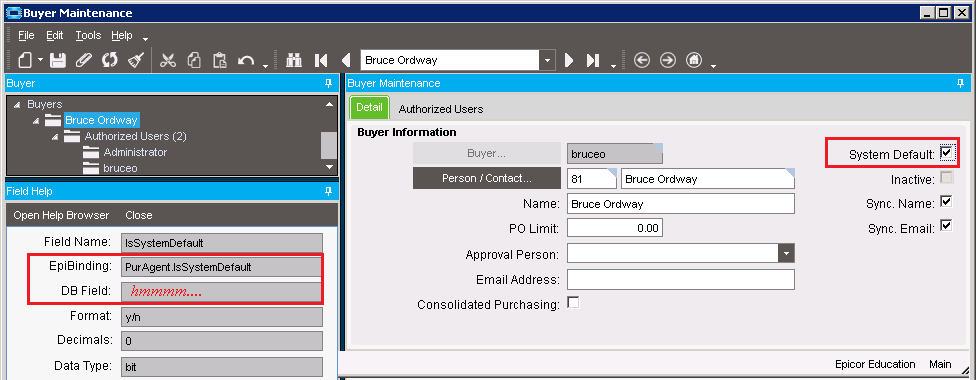
Task: Collapse the Bruce Ordway tree node
Action: (x=35, y=120)
